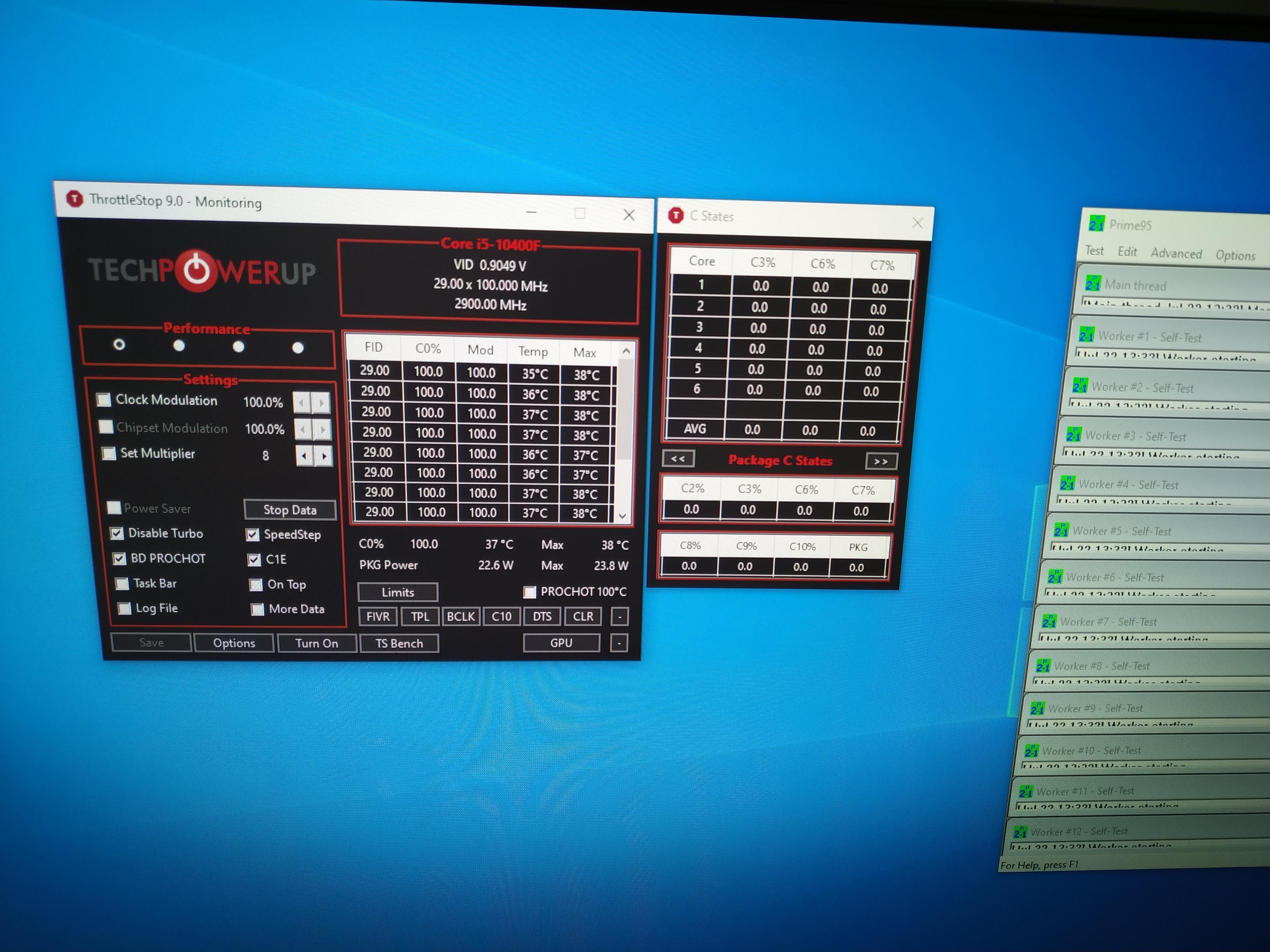Open the Advanced menu in Prime95

[x=1176, y=253]
